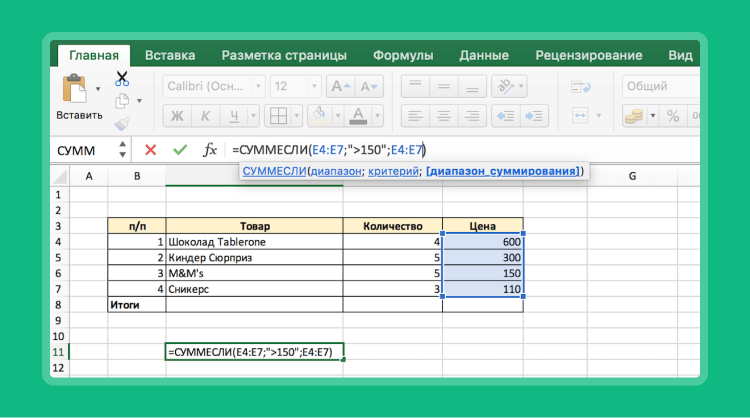Cancel formula entry with red X
Image resolution: width=750 pixels, height=418 pixels.
151,150
